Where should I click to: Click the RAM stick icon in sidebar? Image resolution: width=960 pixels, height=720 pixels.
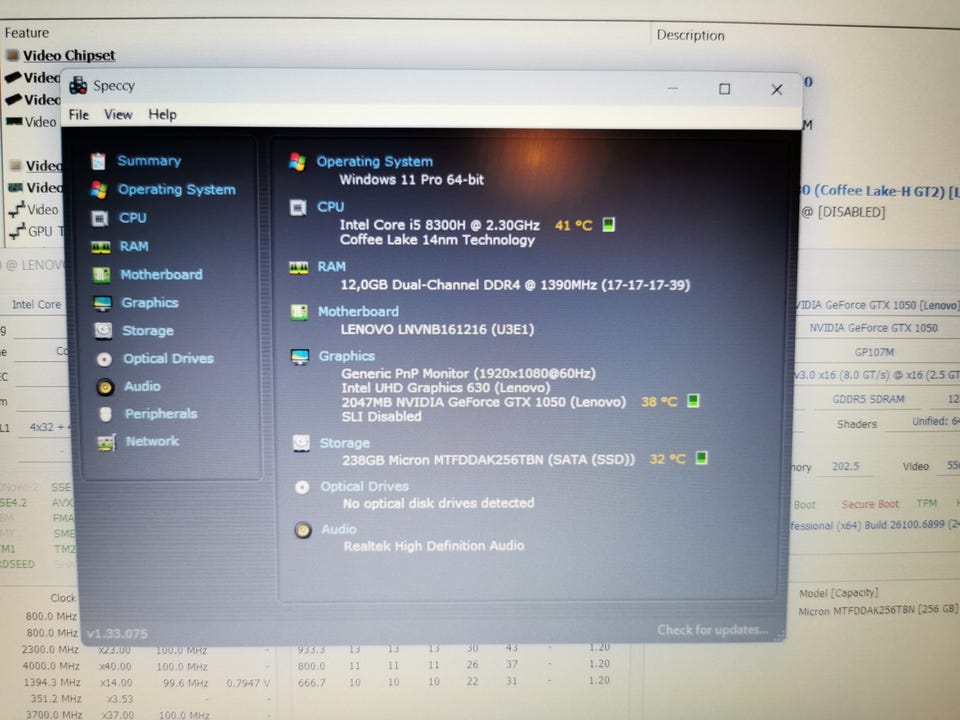point(100,247)
